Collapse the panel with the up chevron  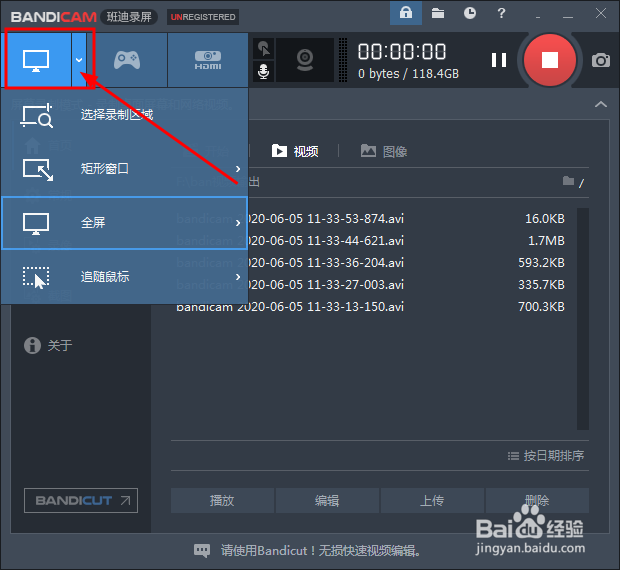(x=601, y=104)
